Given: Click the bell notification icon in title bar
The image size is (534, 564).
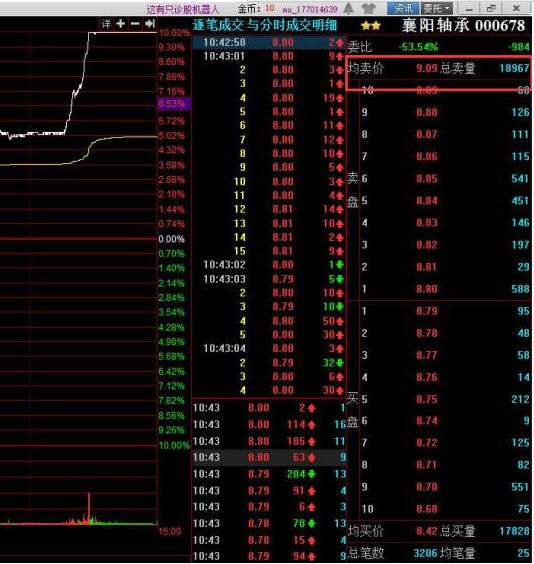Looking at the screenshot, I should point(349,8).
